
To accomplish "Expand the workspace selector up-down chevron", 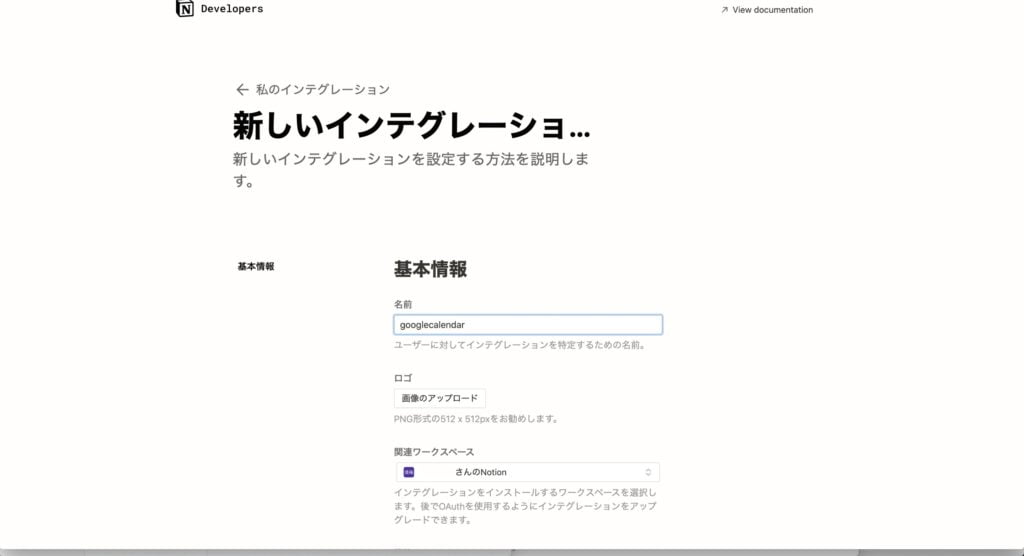I will [x=647, y=472].
